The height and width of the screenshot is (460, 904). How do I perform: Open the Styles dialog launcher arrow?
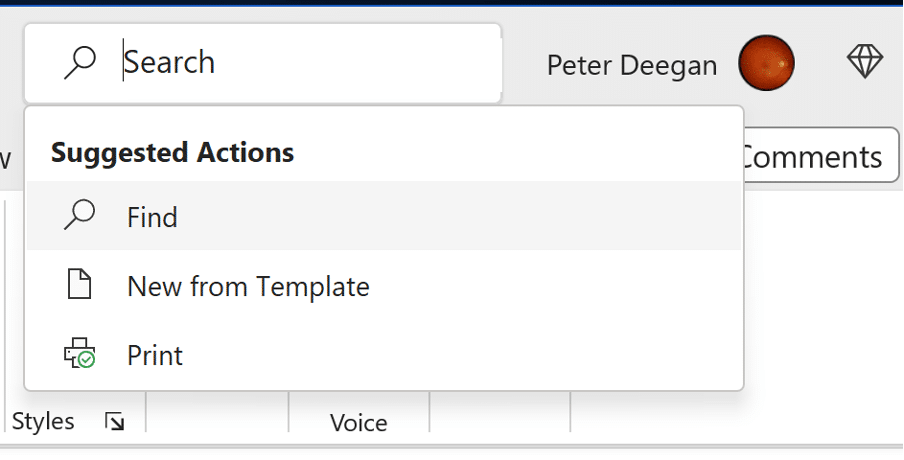(114, 421)
